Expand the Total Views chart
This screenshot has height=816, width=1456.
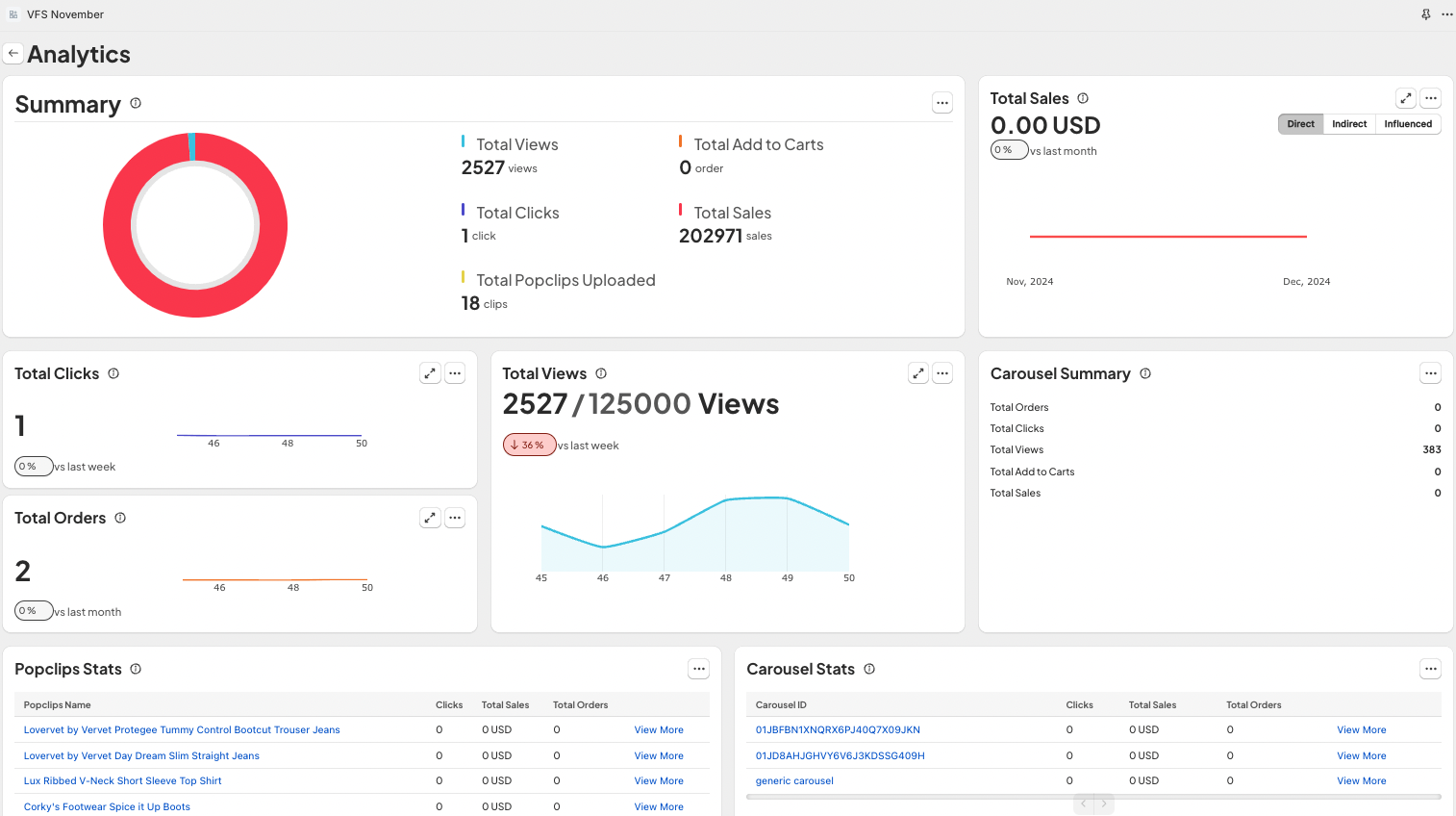coord(918,373)
